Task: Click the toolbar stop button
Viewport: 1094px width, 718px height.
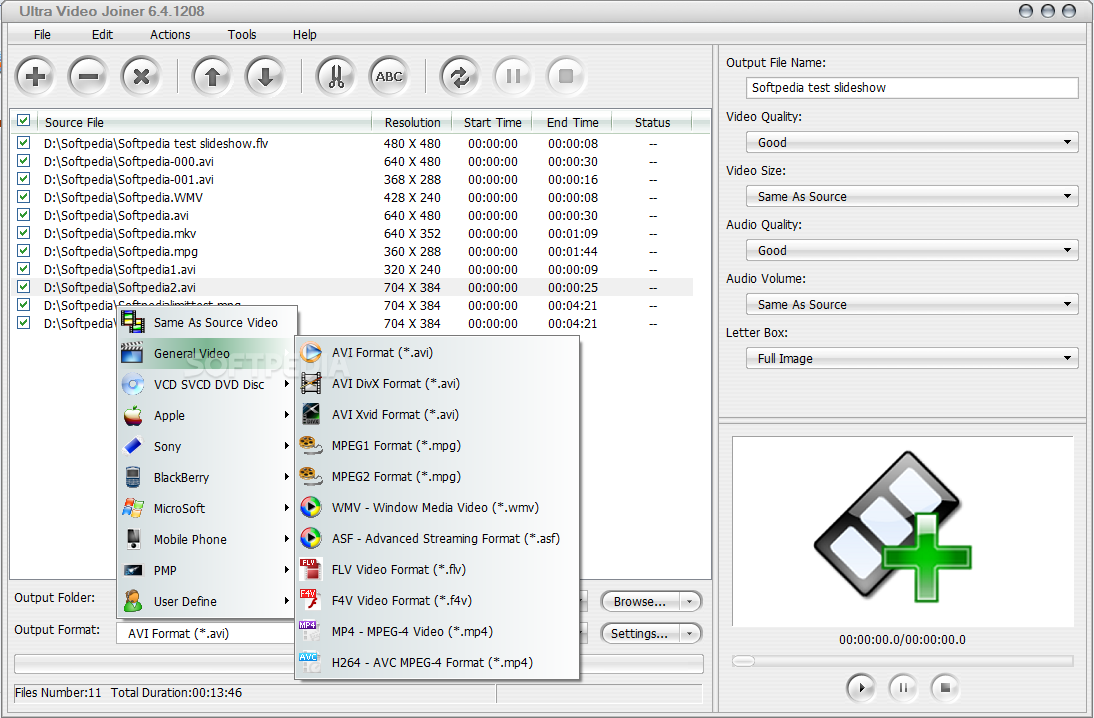Action: tap(566, 76)
